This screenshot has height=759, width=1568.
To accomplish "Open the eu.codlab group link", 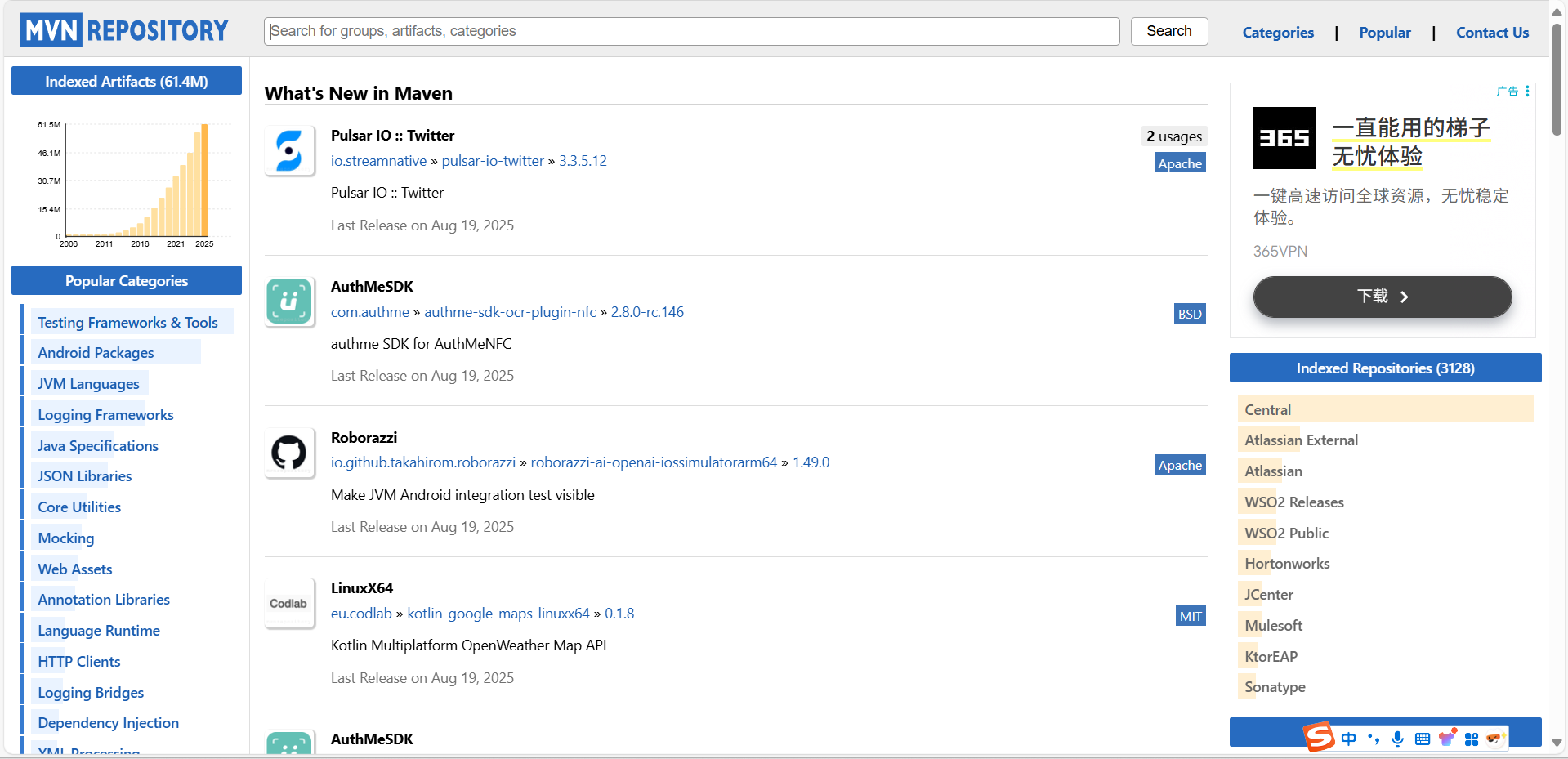I will click(361, 613).
